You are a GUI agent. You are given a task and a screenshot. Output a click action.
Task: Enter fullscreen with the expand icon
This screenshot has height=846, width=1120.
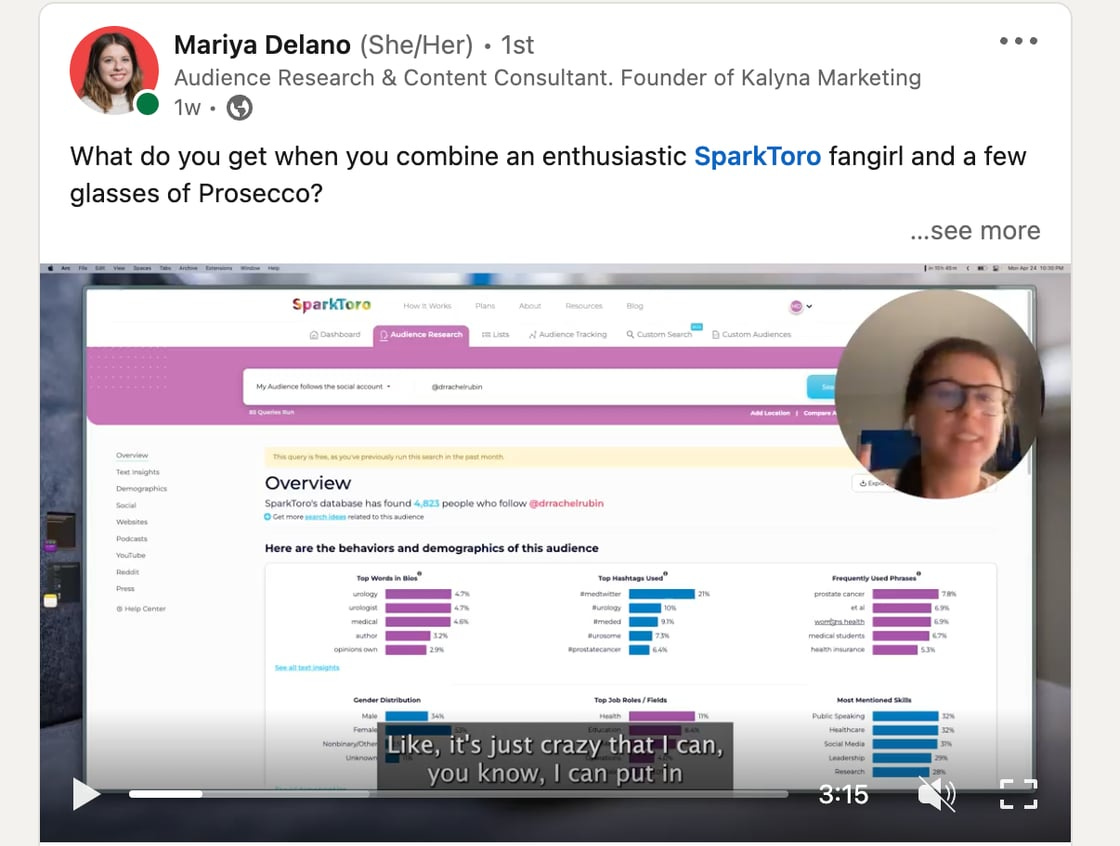pos(1019,794)
